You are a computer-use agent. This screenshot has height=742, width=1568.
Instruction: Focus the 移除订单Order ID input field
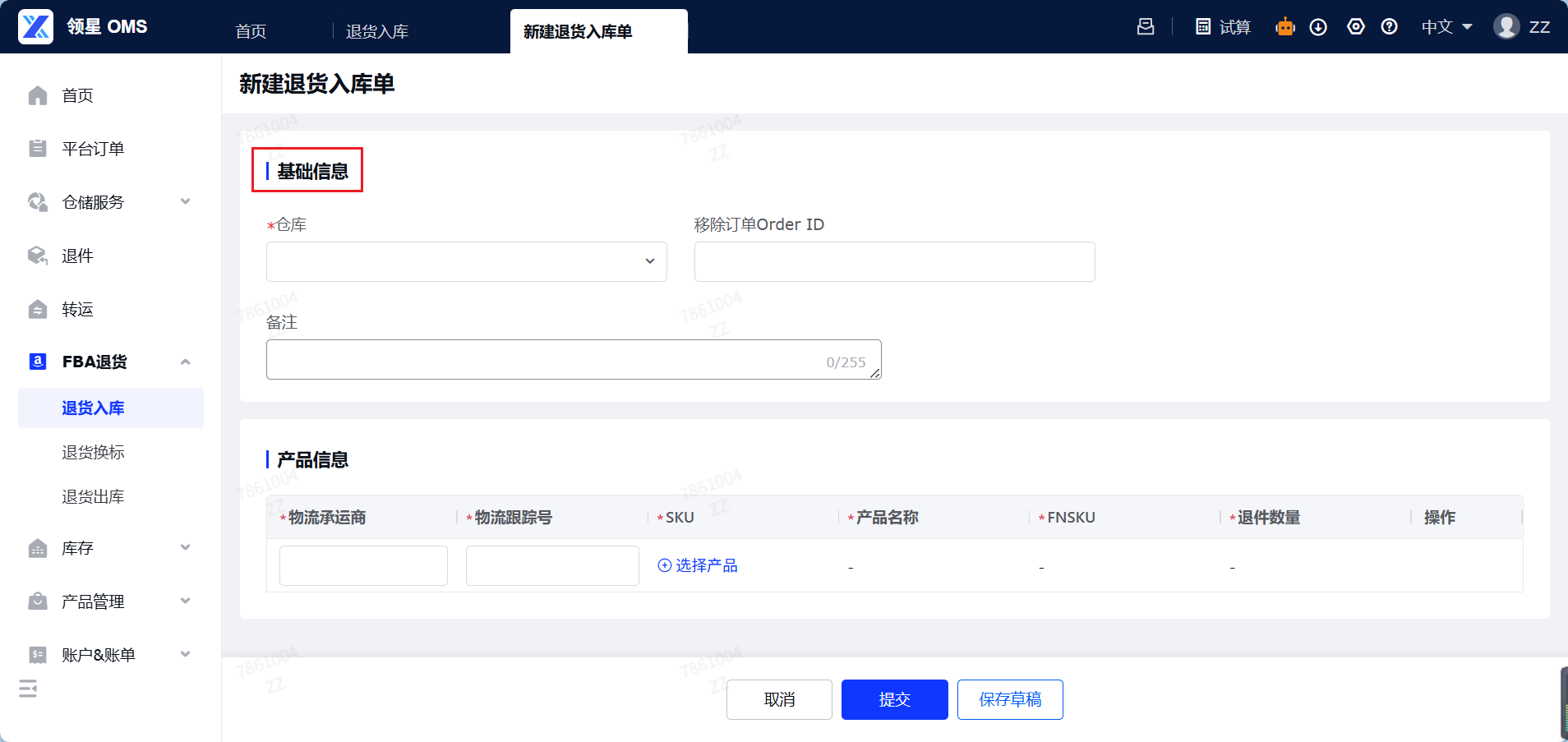[895, 261]
